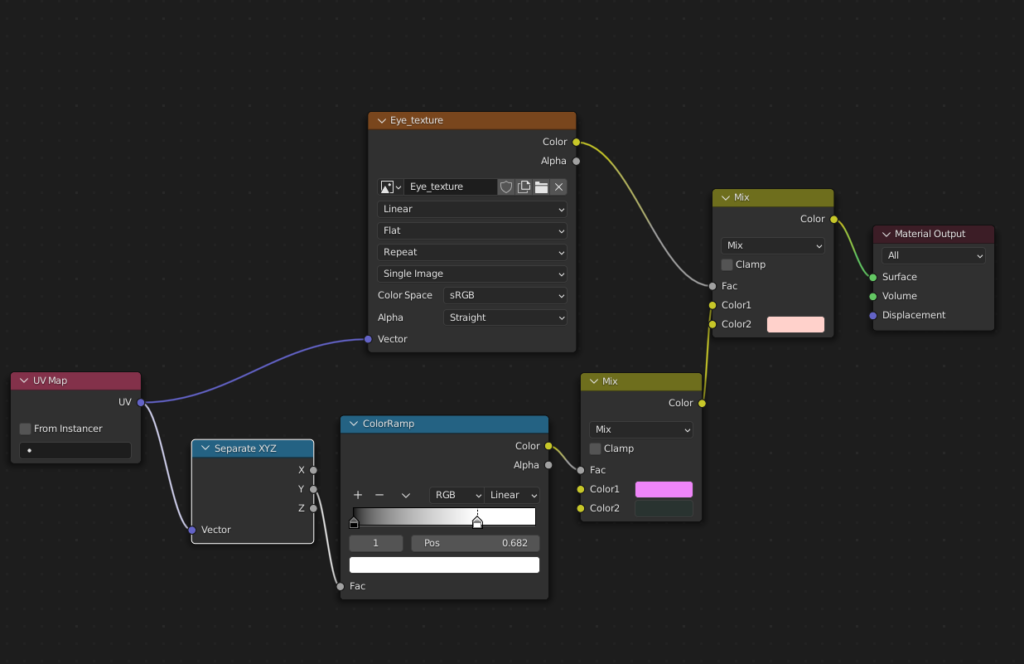Enable the From Instancer checkbox

point(25,429)
